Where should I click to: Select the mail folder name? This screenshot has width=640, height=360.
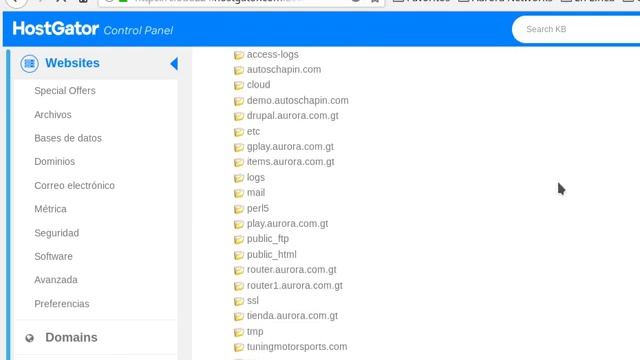tap(256, 193)
